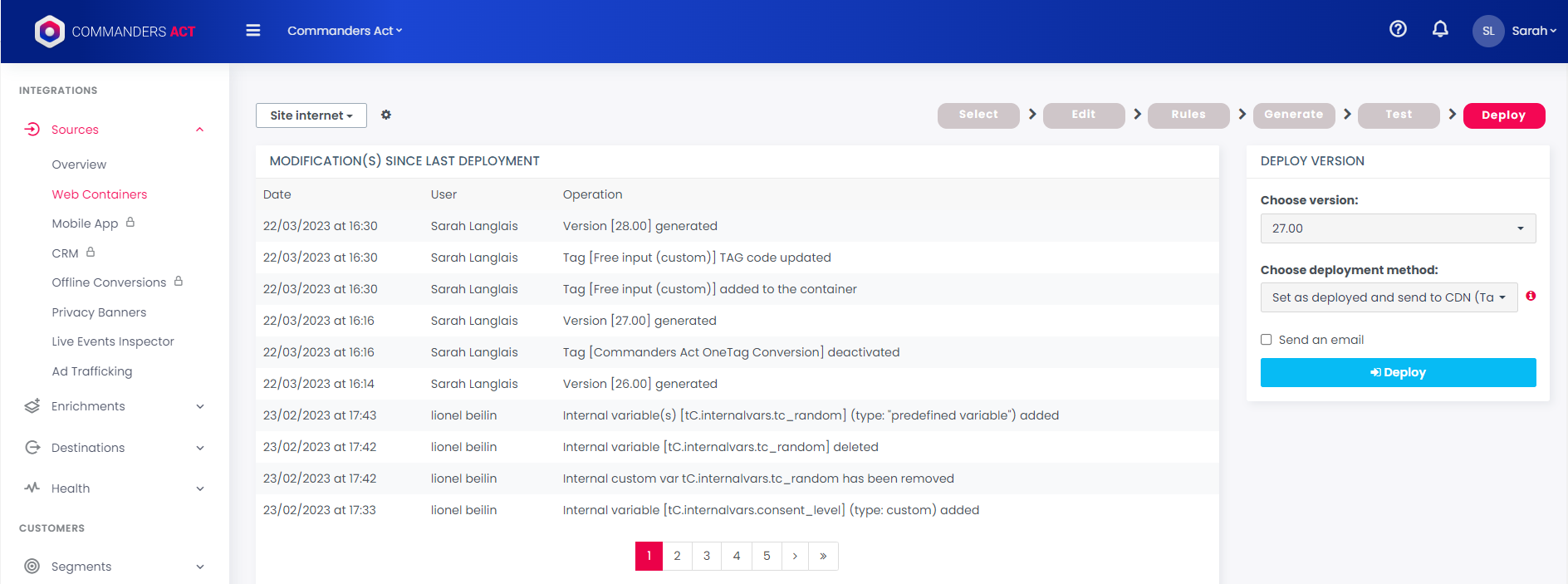This screenshot has width=1568, height=584.
Task: Open the Site internet container dropdown
Action: click(x=311, y=115)
